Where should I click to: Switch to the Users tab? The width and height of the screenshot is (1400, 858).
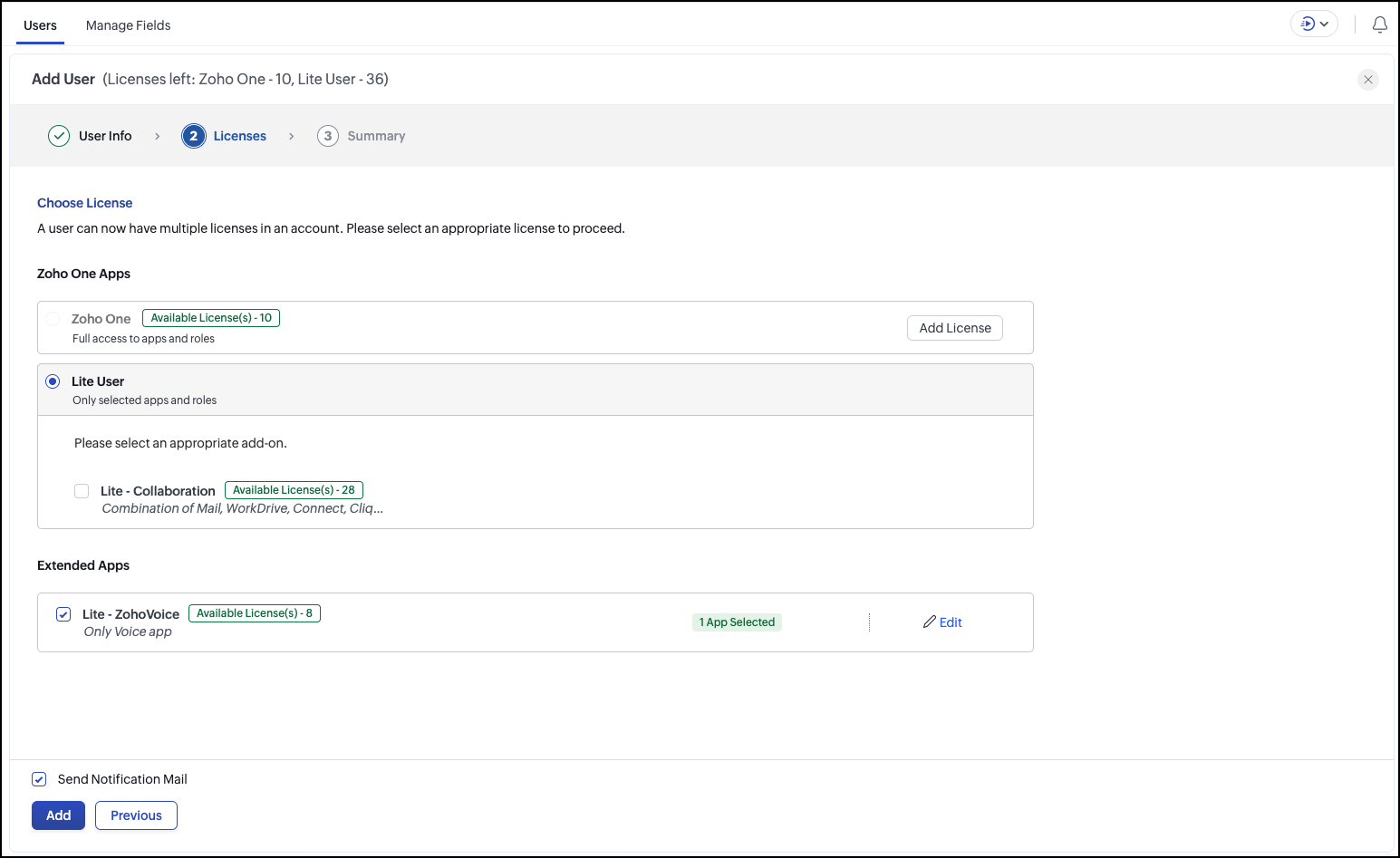pyautogui.click(x=40, y=25)
